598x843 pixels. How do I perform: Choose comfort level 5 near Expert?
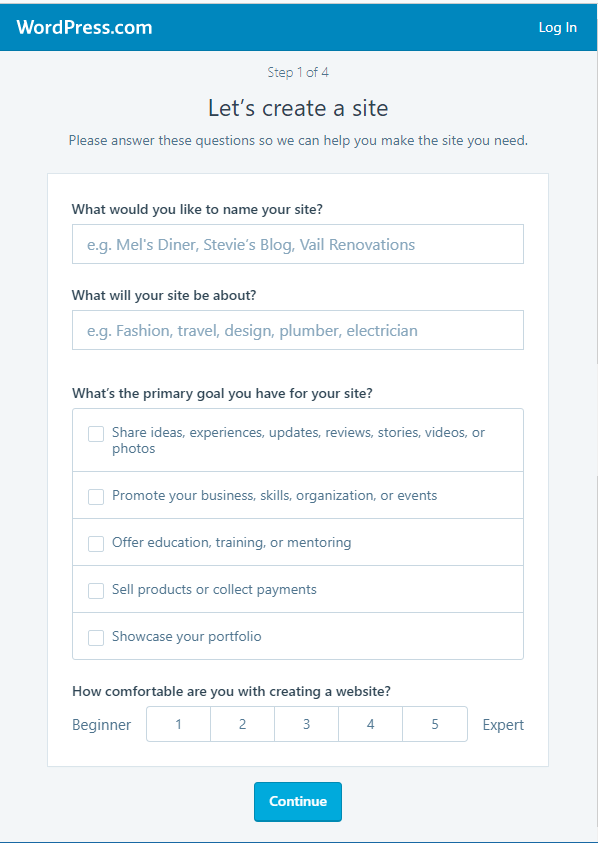coord(435,724)
